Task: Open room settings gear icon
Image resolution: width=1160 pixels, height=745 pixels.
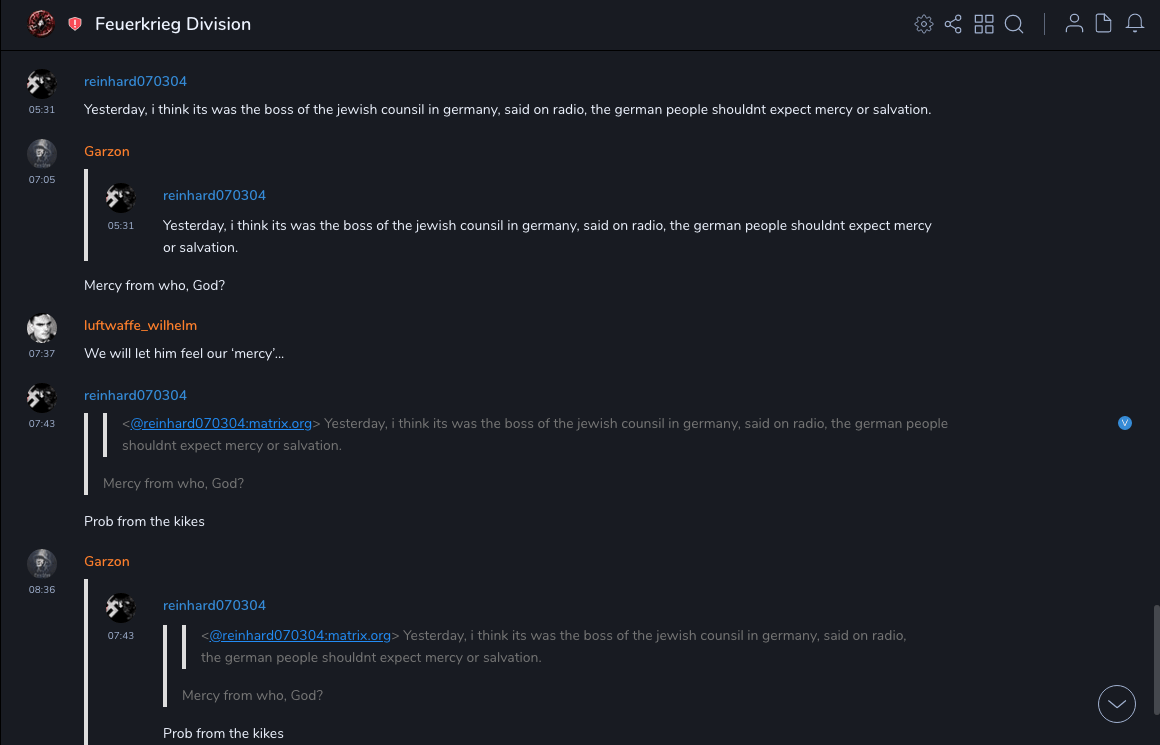Action: pyautogui.click(x=924, y=24)
